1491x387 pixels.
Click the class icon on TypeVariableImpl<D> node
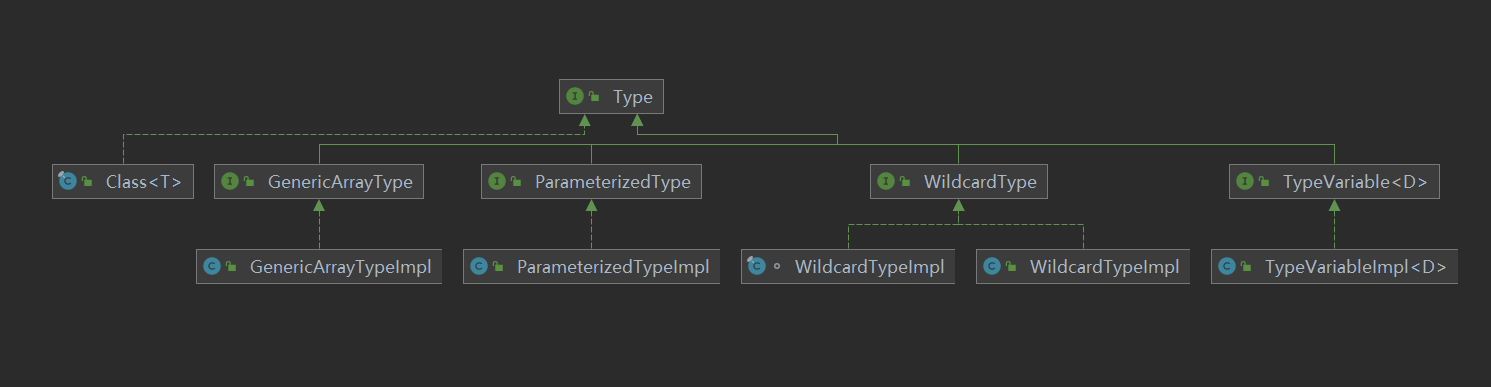pos(1227,267)
